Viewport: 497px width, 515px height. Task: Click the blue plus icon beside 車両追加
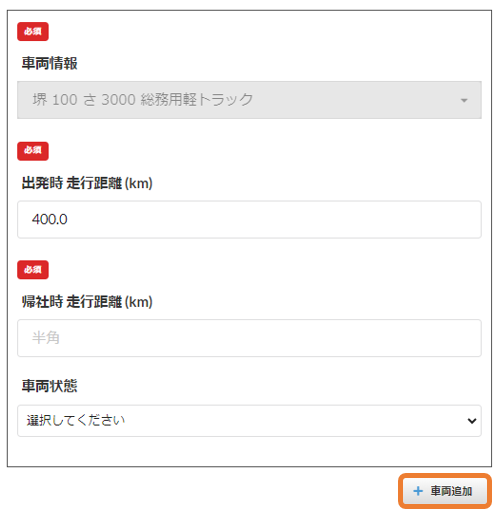[418, 491]
